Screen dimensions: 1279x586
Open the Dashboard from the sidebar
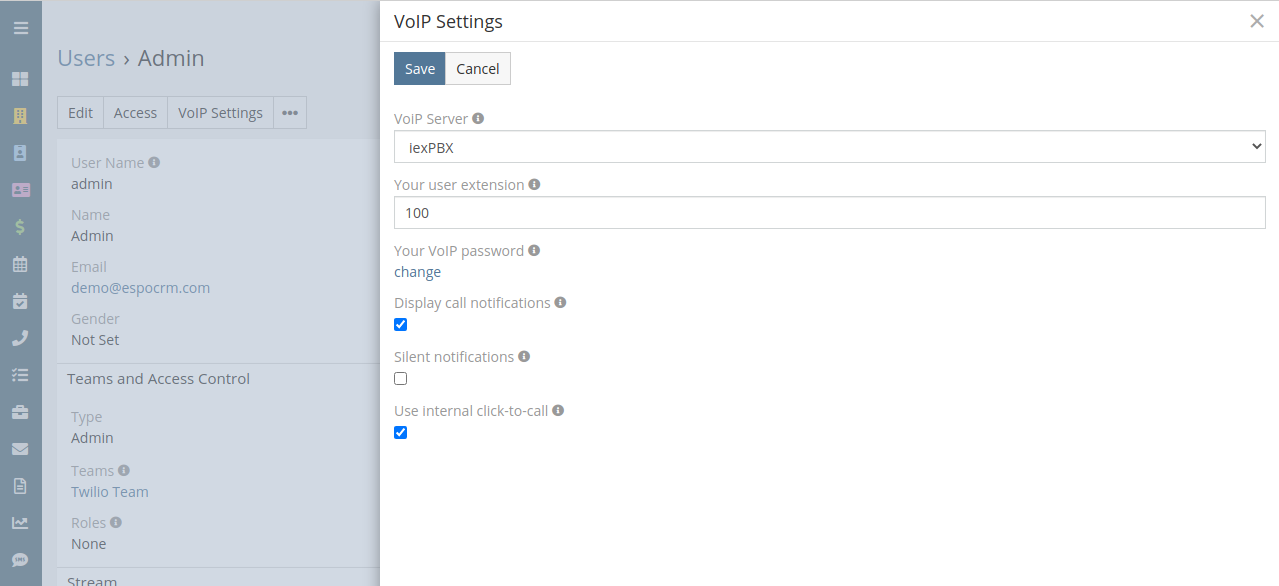point(20,78)
